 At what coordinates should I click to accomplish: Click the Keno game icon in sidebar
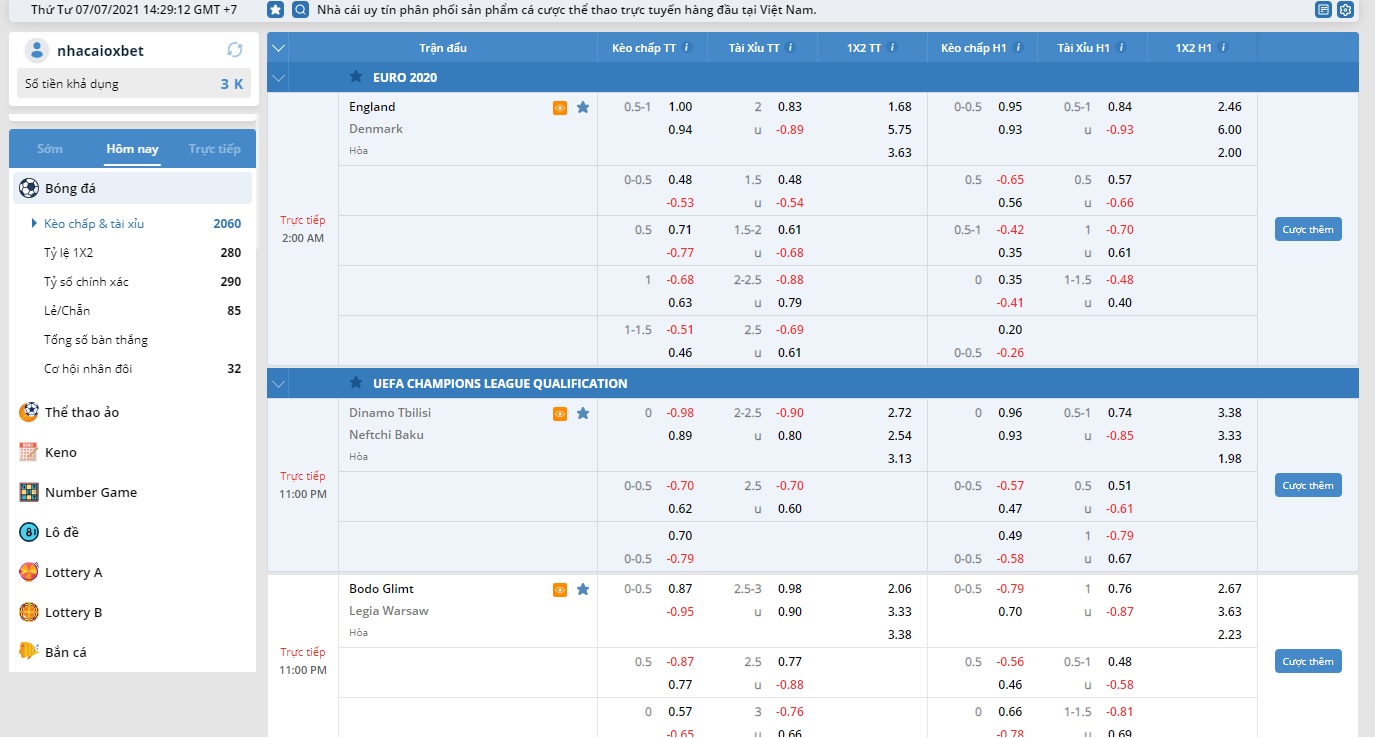click(x=28, y=452)
